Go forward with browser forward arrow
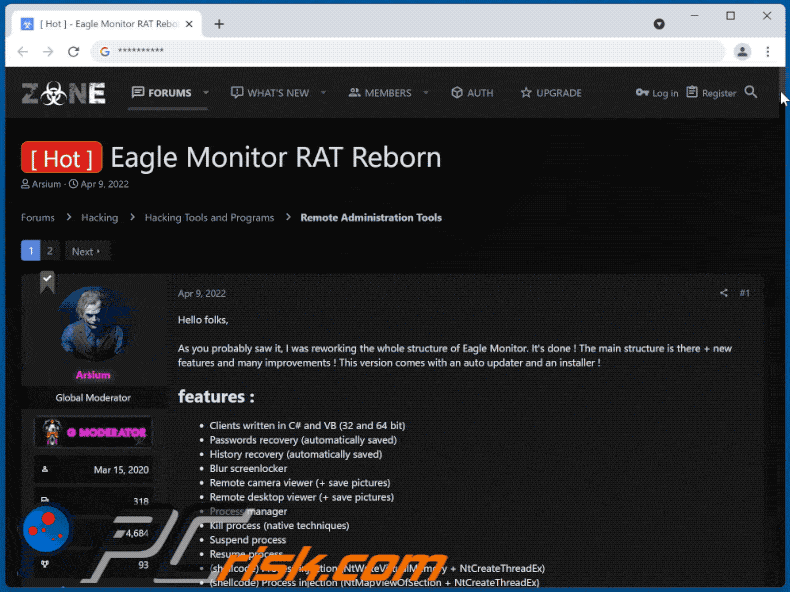The width and height of the screenshot is (790, 592). coord(48,51)
